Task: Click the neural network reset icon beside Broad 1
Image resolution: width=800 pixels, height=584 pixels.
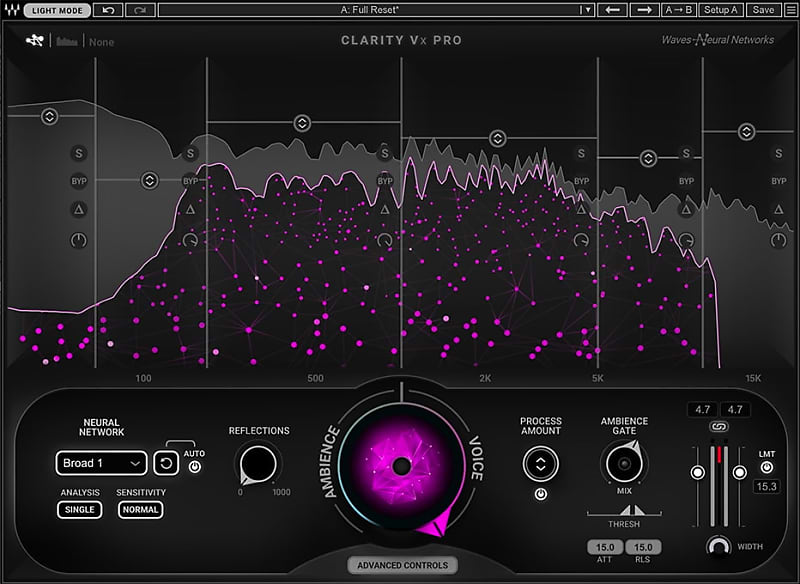Action: 166,463
